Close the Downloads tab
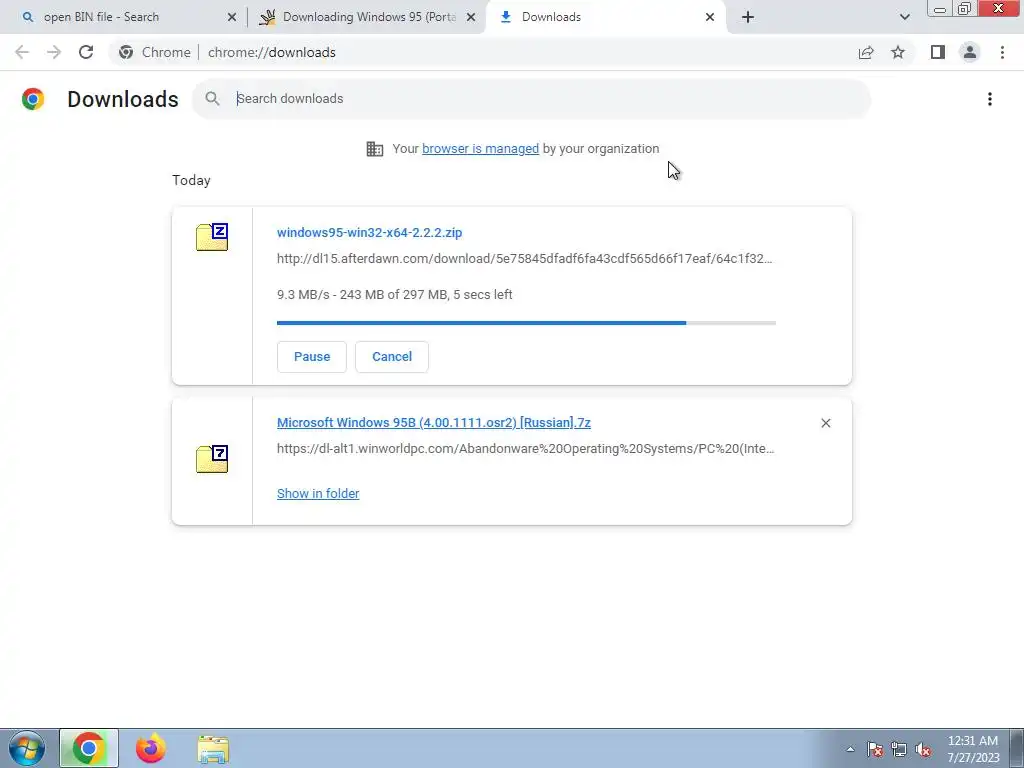 [710, 18]
